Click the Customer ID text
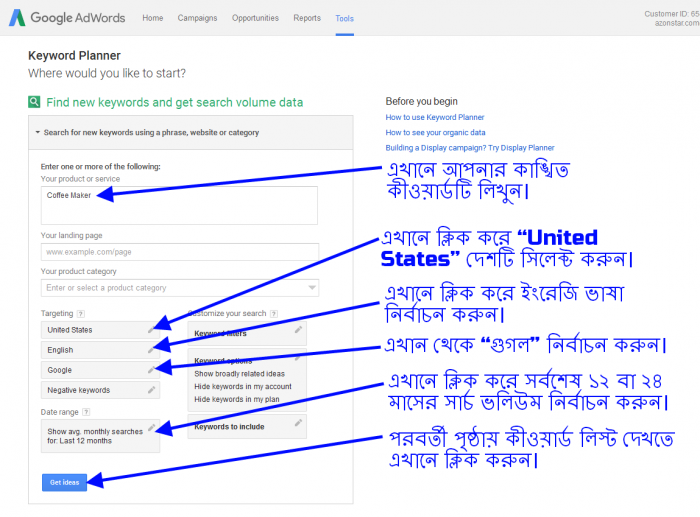This screenshot has height=517, width=700. pos(672,14)
